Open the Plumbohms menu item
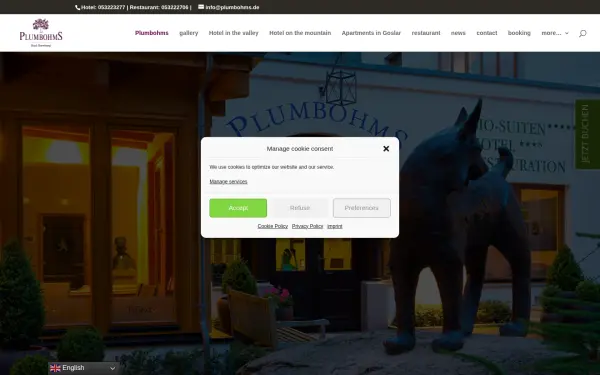This screenshot has width=600, height=375. [x=152, y=33]
